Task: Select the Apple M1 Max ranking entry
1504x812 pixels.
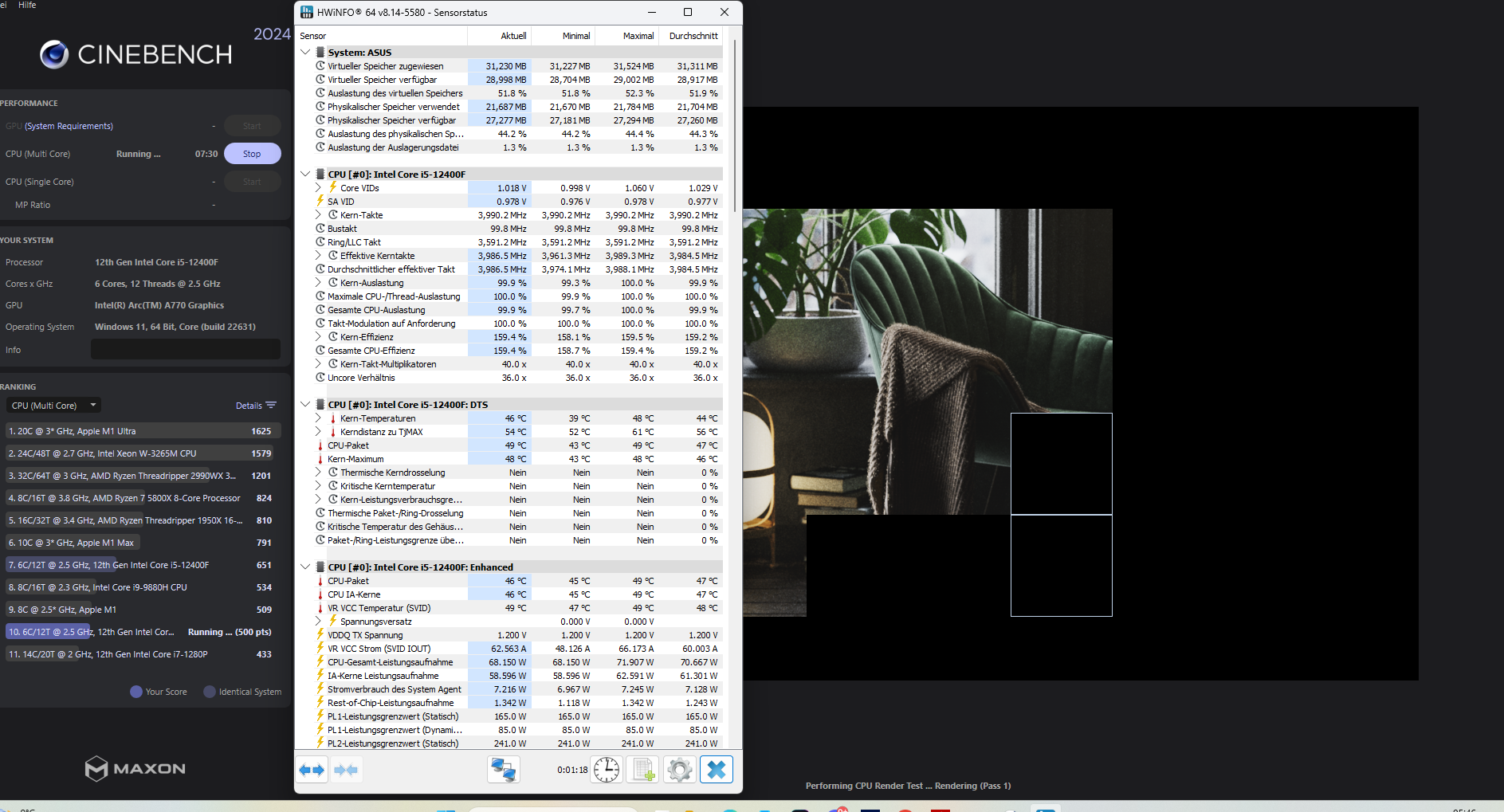Action: coord(140,543)
